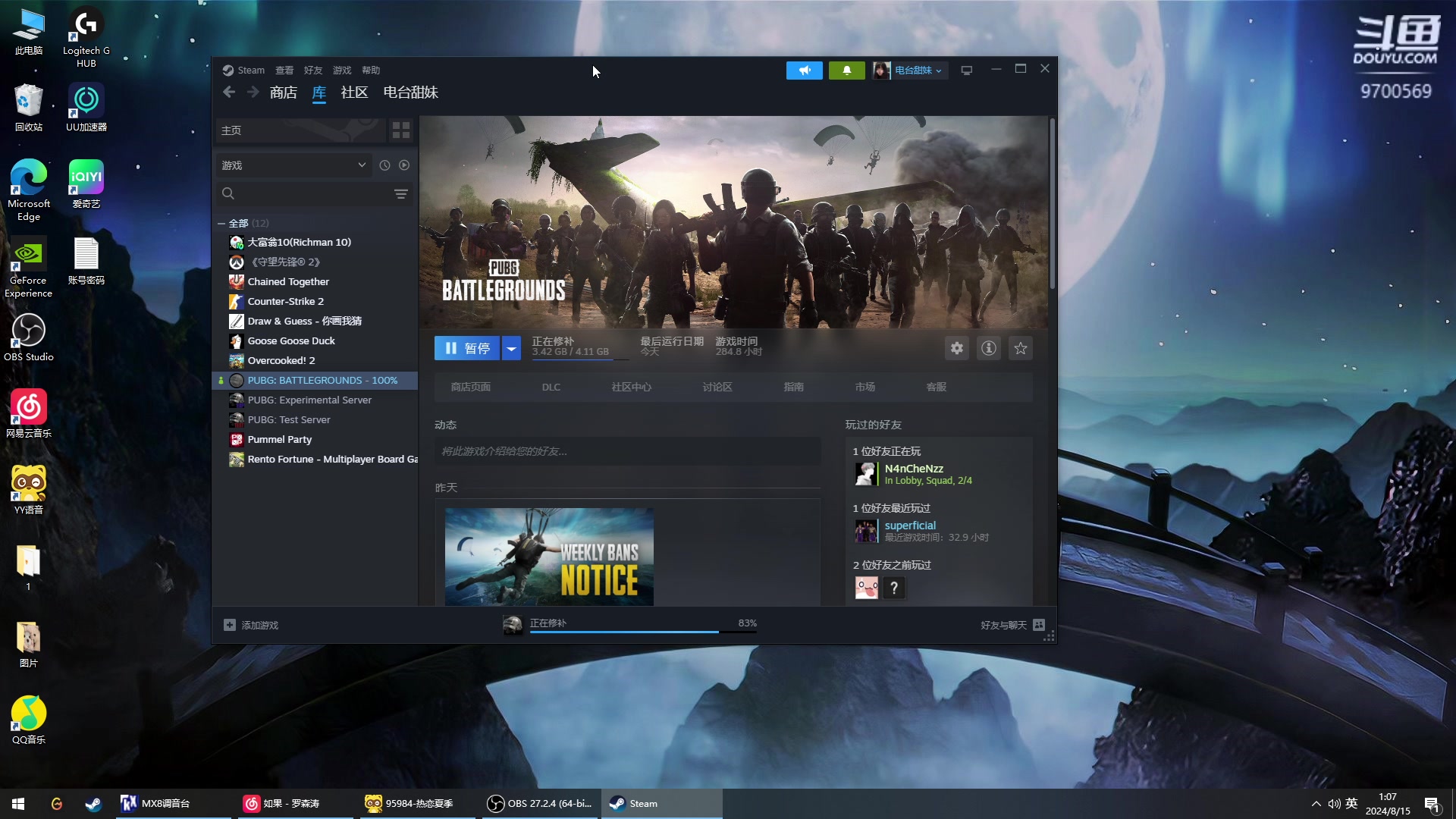This screenshot has height=819, width=1456.
Task: Click the favorite star icon for PUBG
Action: pos(1021,348)
